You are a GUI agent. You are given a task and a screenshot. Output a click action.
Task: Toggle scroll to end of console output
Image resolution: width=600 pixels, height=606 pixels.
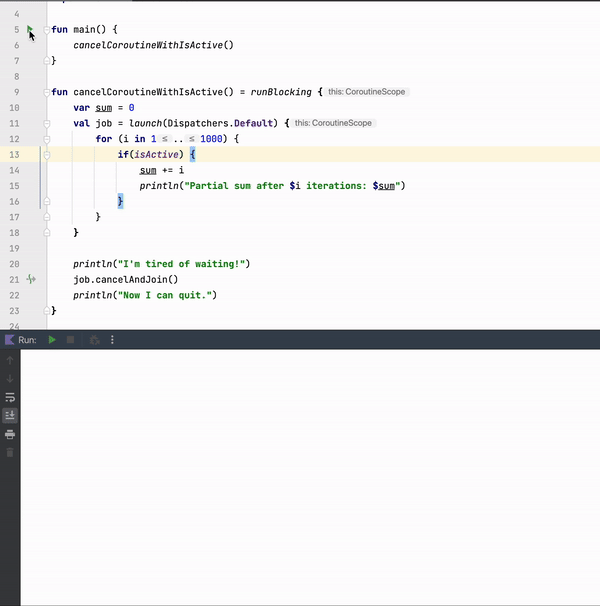coord(10,415)
